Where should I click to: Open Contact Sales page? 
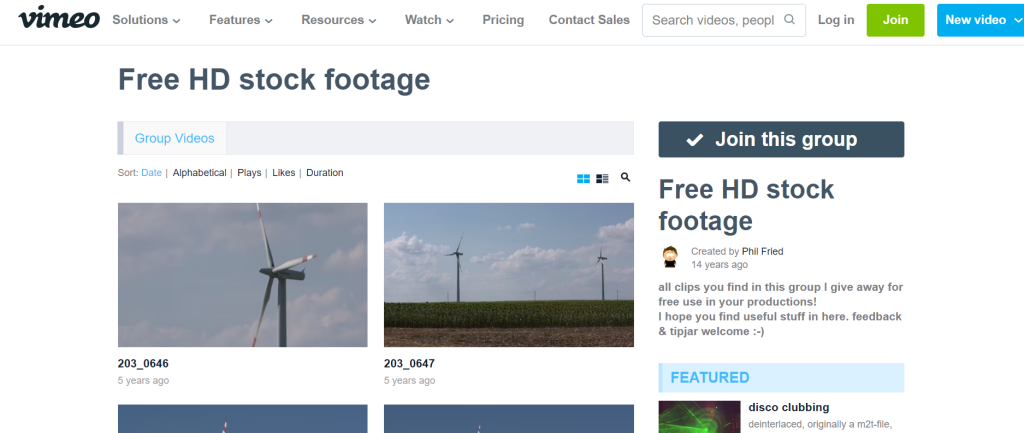click(589, 20)
